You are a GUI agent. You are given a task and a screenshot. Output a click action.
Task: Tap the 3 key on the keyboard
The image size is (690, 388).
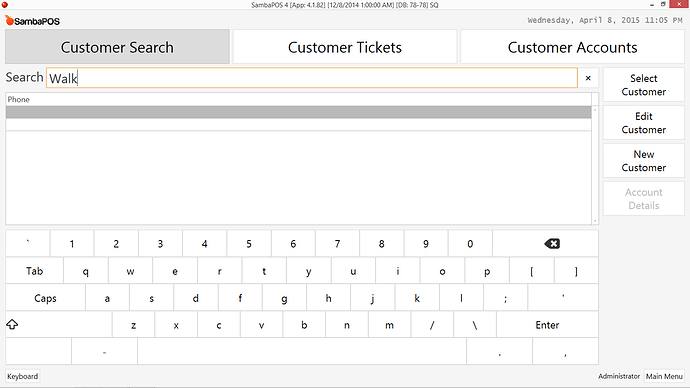(160, 243)
